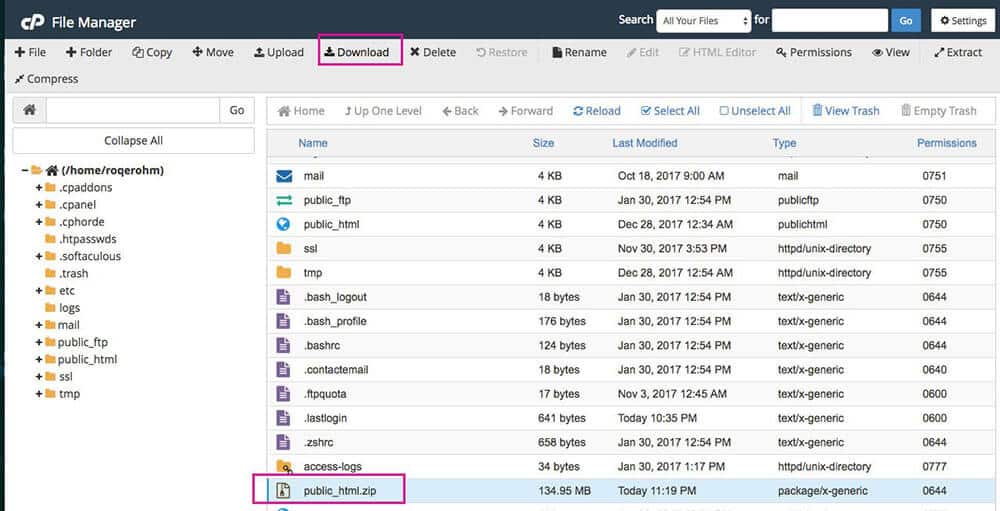Check Select All files

(x=670, y=111)
